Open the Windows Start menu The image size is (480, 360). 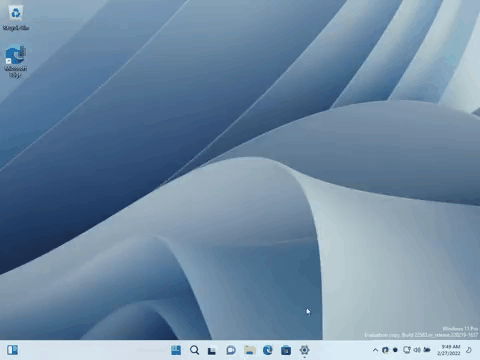click(x=176, y=350)
